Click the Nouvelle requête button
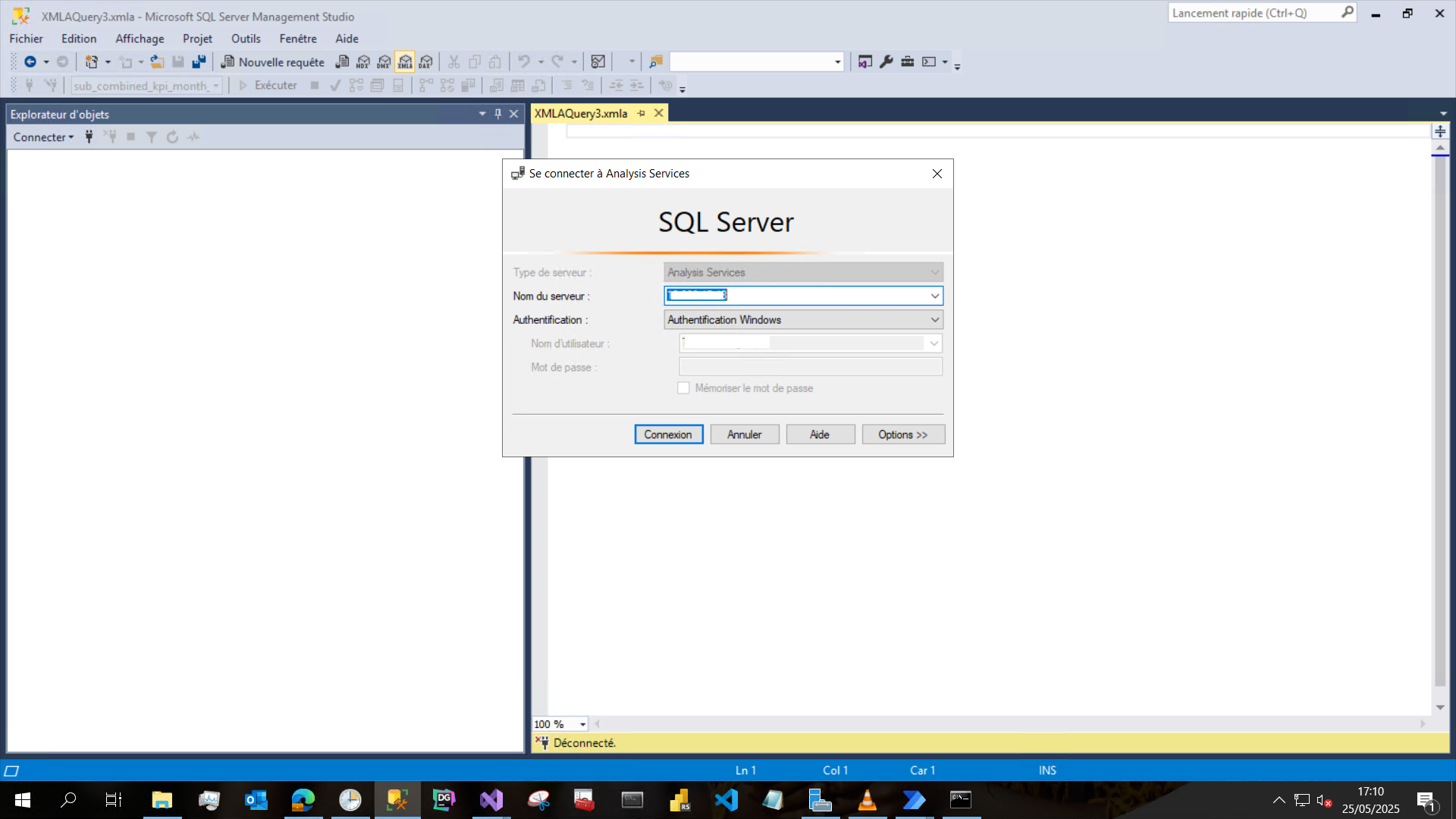 pyautogui.click(x=272, y=61)
